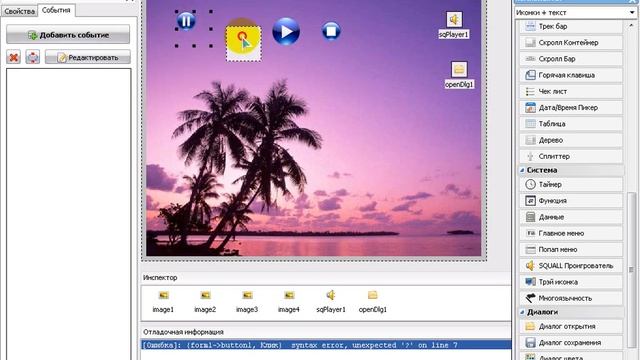This screenshot has height=360, width=640.
Task: Click the pause button image on the form
Action: 186,21
